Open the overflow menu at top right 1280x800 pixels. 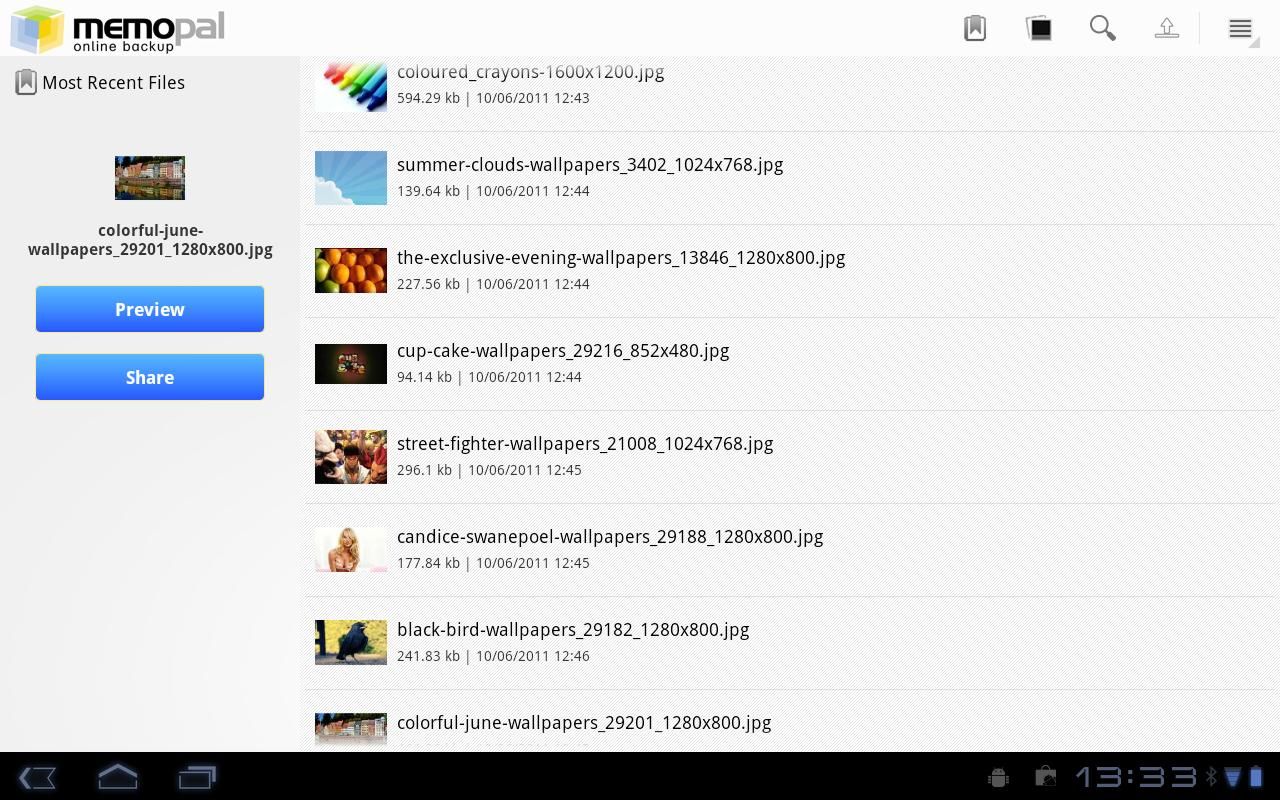[x=1238, y=28]
